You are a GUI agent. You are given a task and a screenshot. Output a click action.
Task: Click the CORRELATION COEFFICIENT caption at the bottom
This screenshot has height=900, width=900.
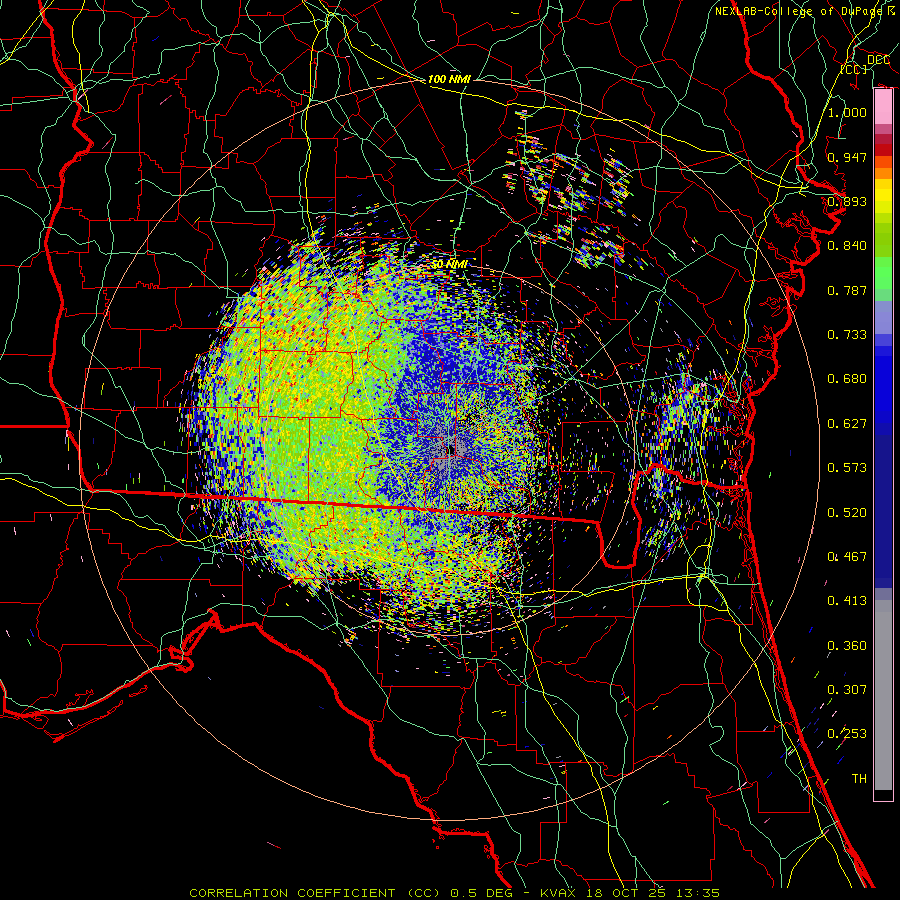[x=292, y=893]
